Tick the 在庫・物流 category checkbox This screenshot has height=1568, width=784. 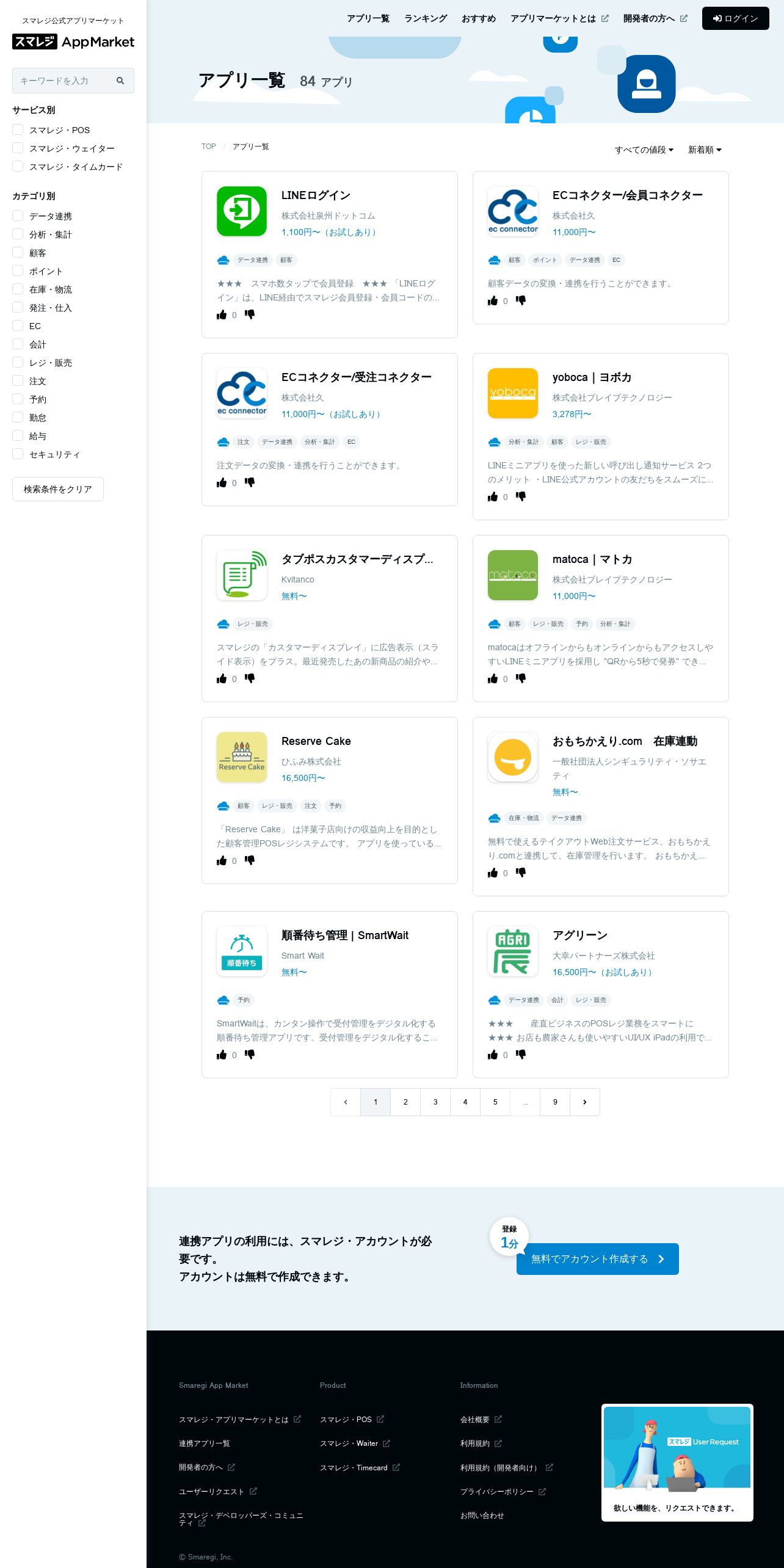[x=18, y=289]
